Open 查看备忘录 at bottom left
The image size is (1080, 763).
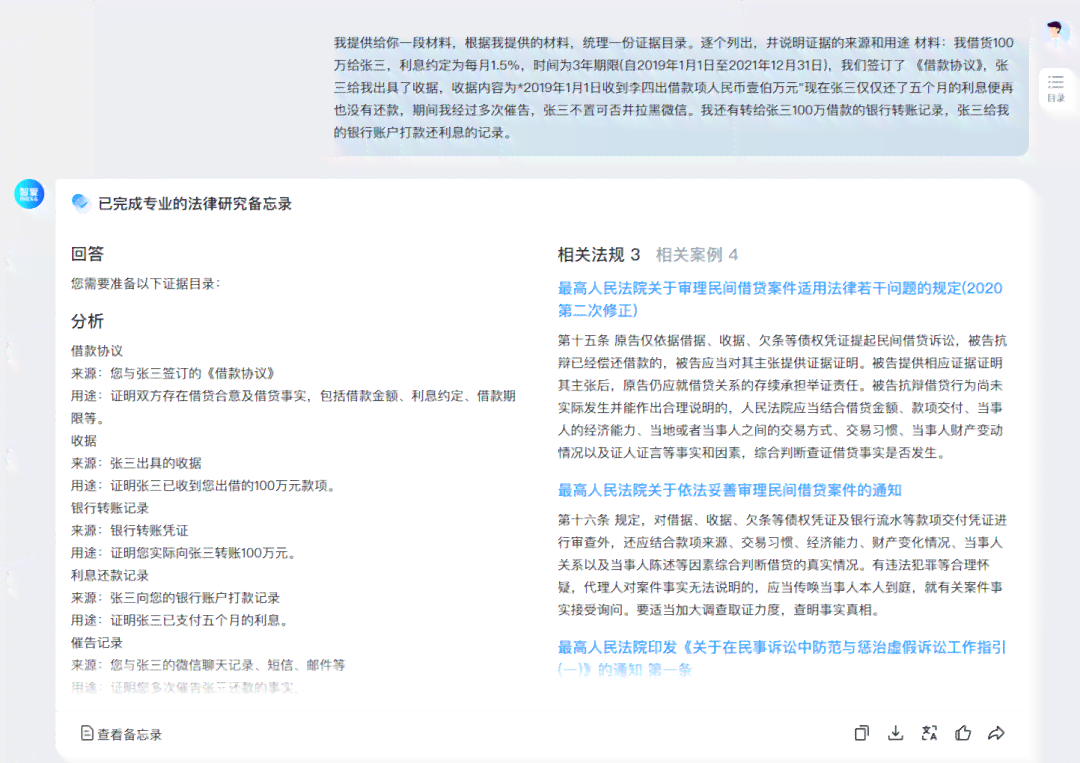tap(121, 734)
